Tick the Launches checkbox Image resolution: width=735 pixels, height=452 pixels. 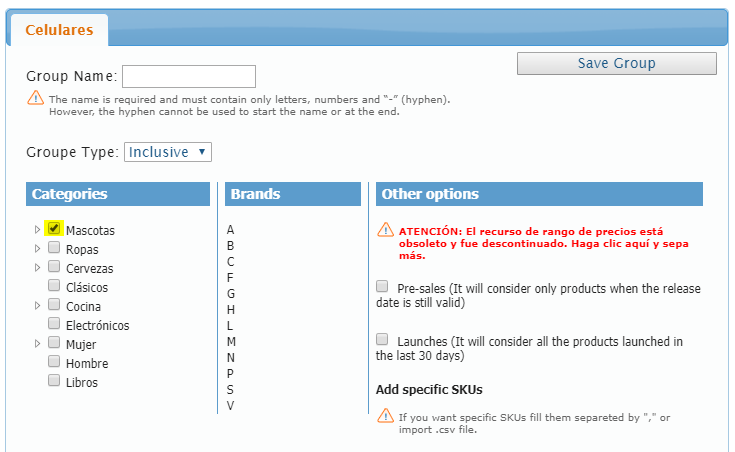[x=382, y=340]
